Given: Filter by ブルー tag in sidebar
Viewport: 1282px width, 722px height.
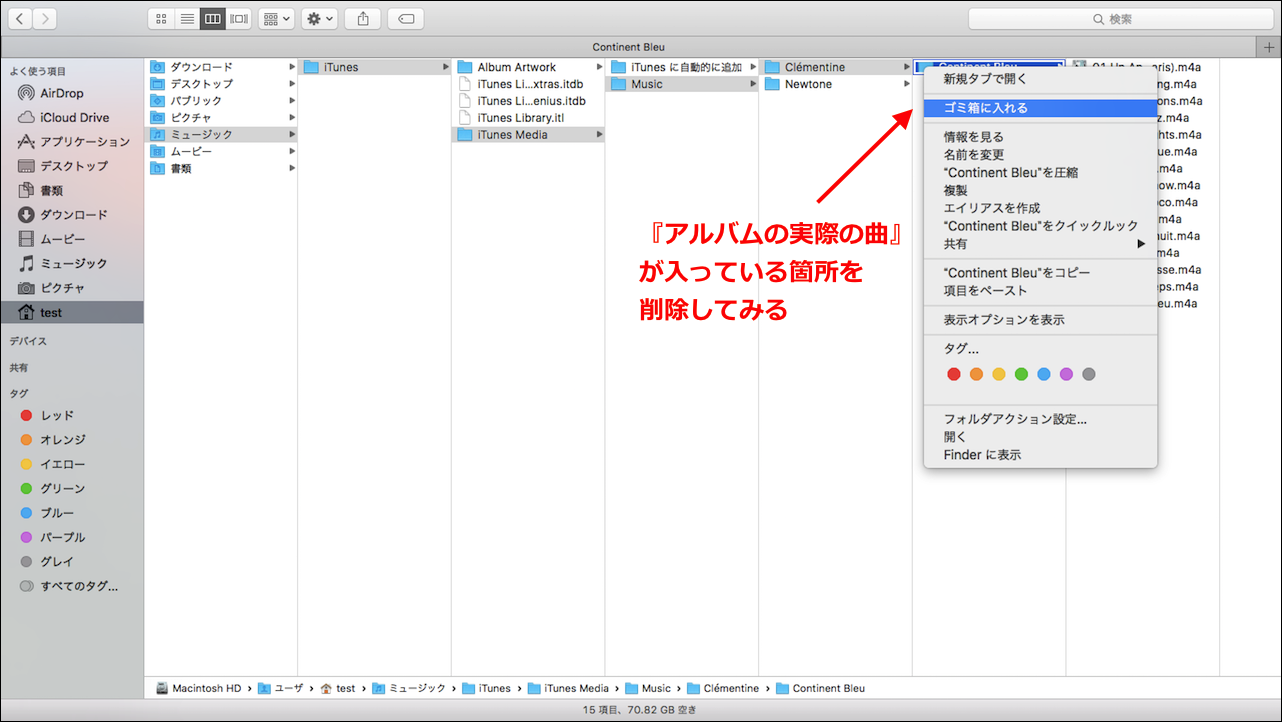Looking at the screenshot, I should [x=71, y=513].
